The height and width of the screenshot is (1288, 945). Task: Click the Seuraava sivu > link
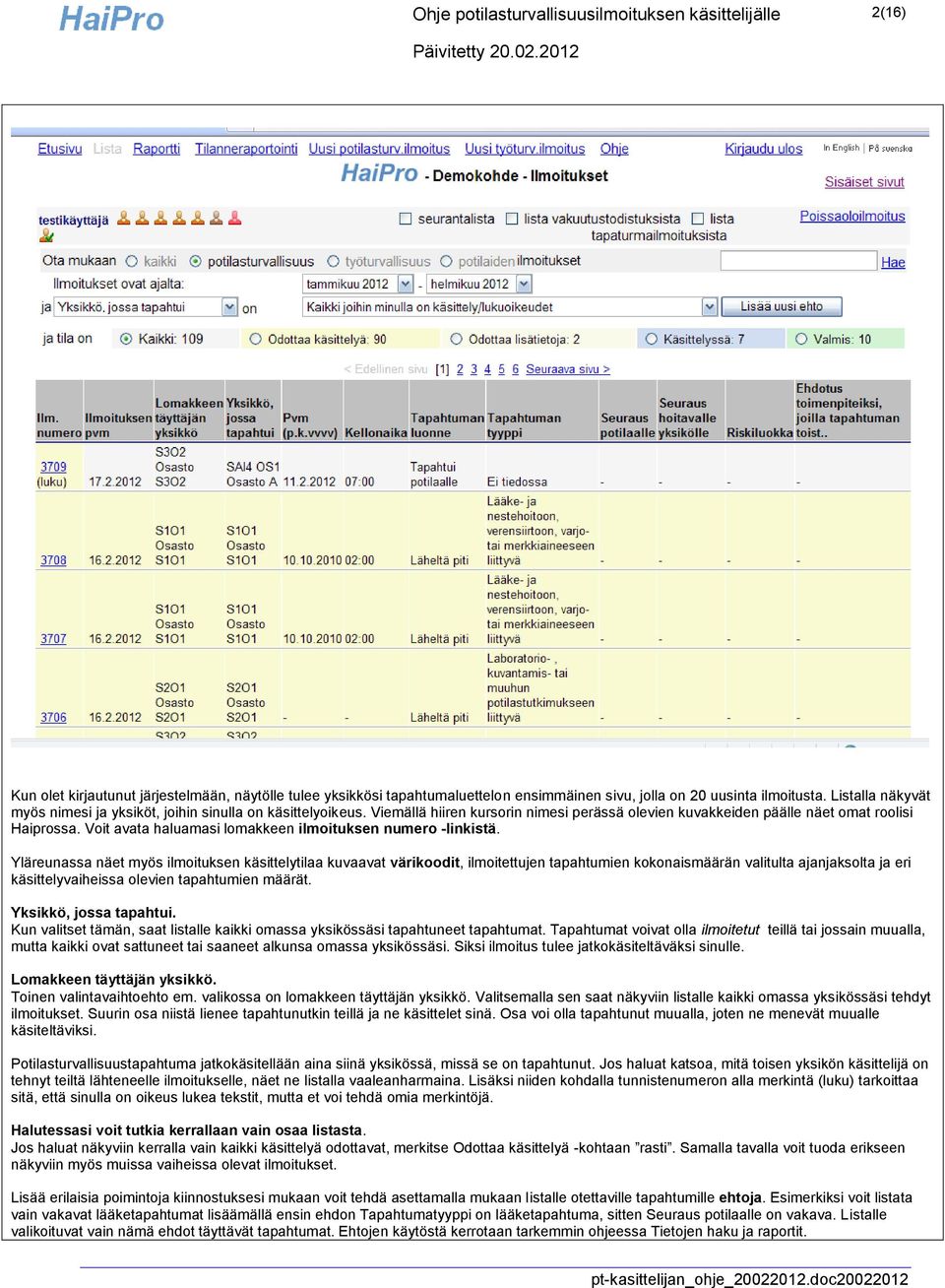coord(568,369)
